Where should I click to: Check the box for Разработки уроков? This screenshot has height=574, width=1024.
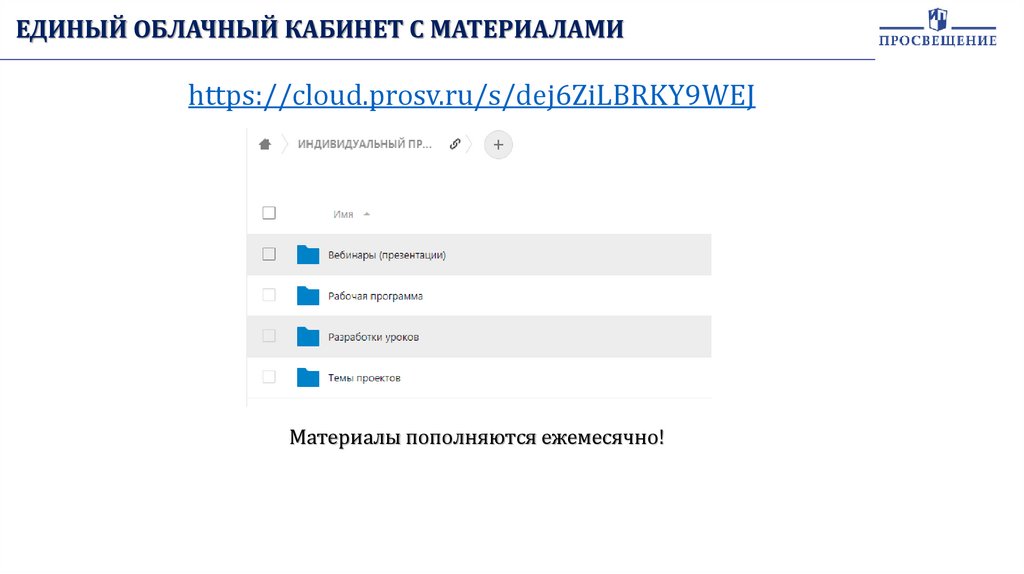click(x=269, y=336)
